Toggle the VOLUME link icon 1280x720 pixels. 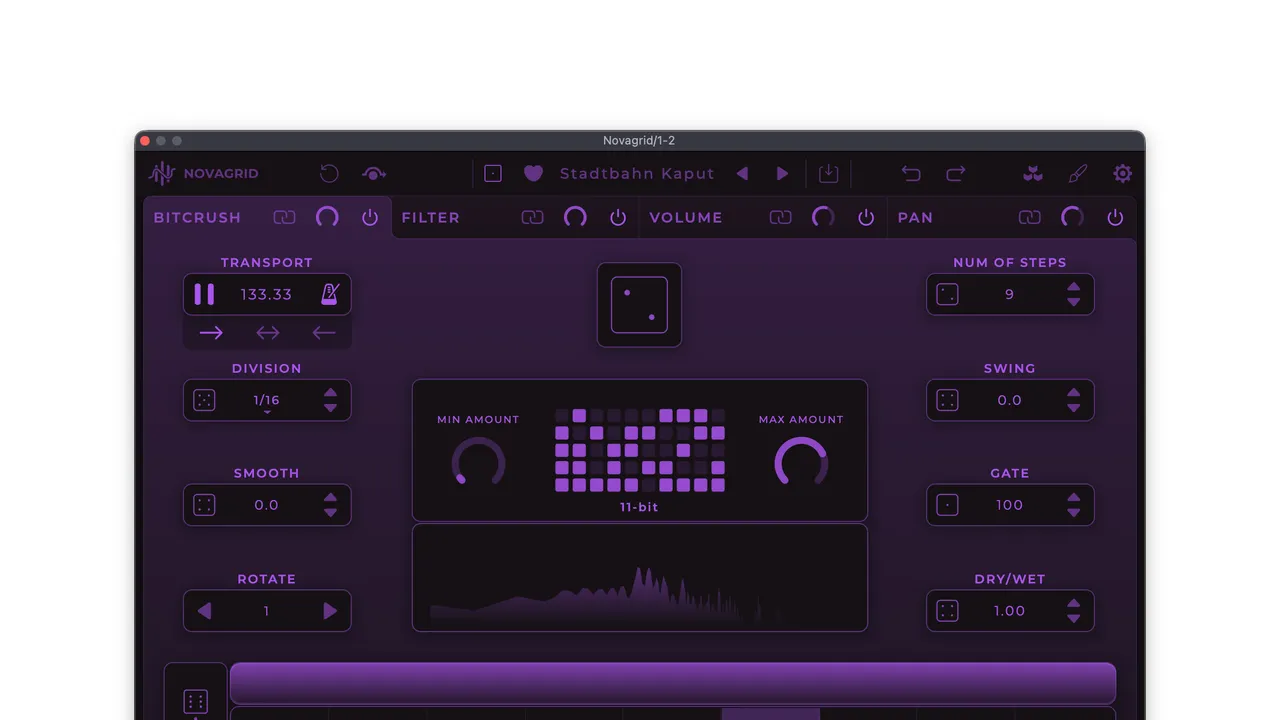pyautogui.click(x=781, y=217)
